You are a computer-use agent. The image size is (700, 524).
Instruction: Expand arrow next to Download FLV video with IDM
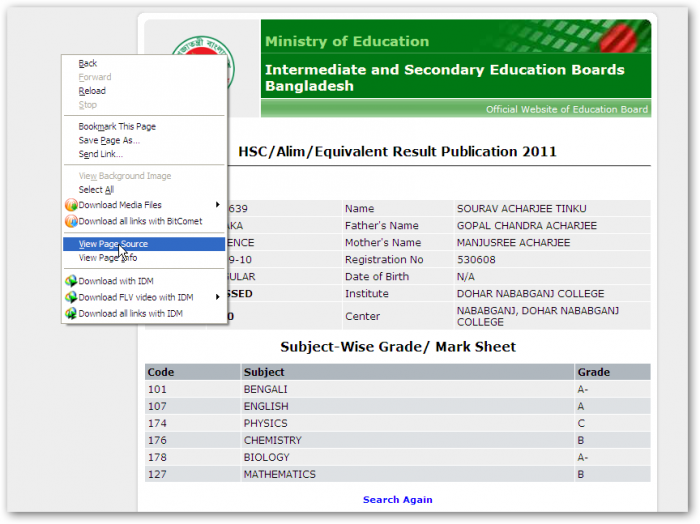(x=218, y=297)
